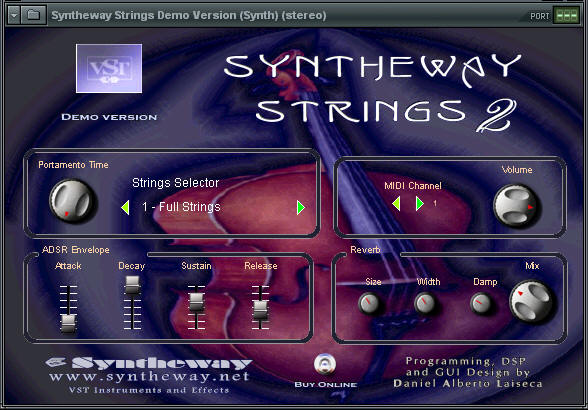
Task: Decrease MIDI Channel with left arrow
Action: (x=396, y=203)
